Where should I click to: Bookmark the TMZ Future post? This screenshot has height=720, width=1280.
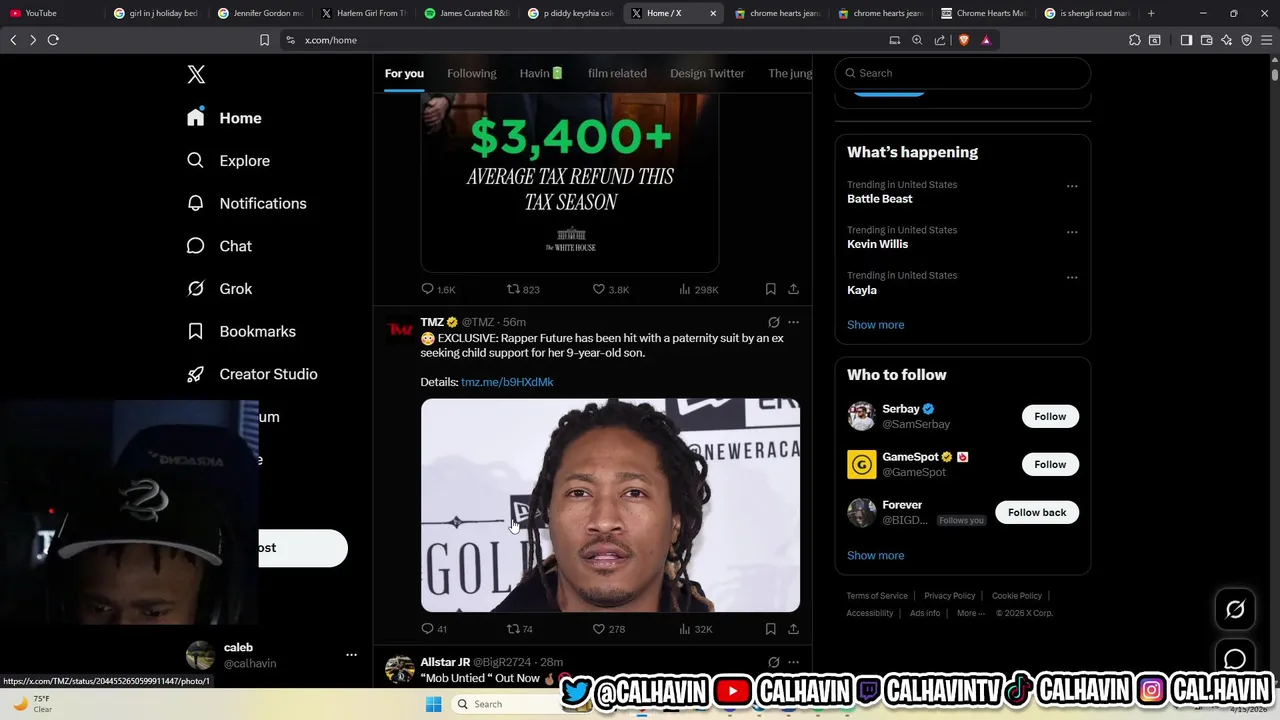[x=770, y=629]
